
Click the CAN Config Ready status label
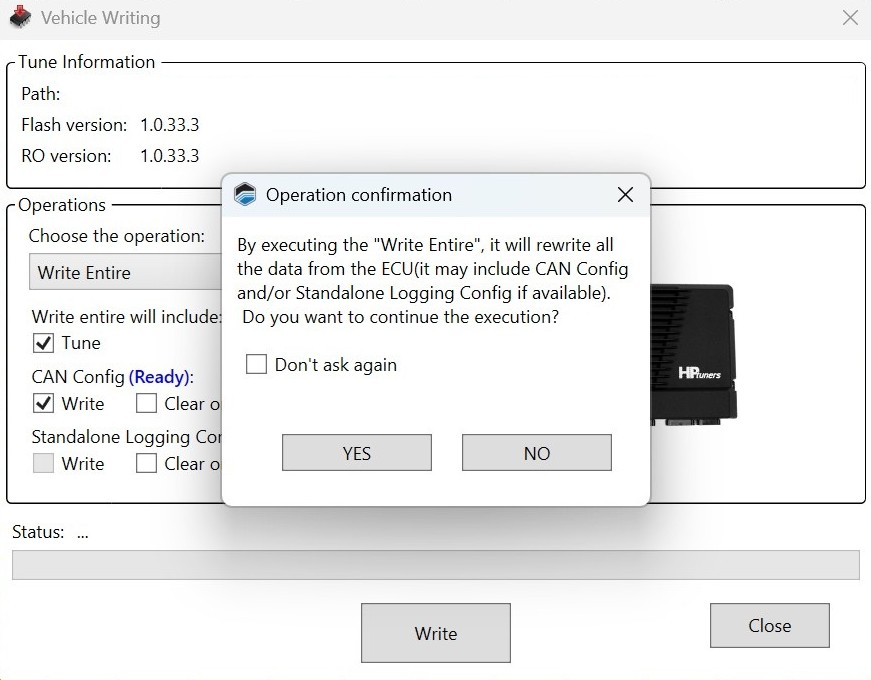[159, 377]
